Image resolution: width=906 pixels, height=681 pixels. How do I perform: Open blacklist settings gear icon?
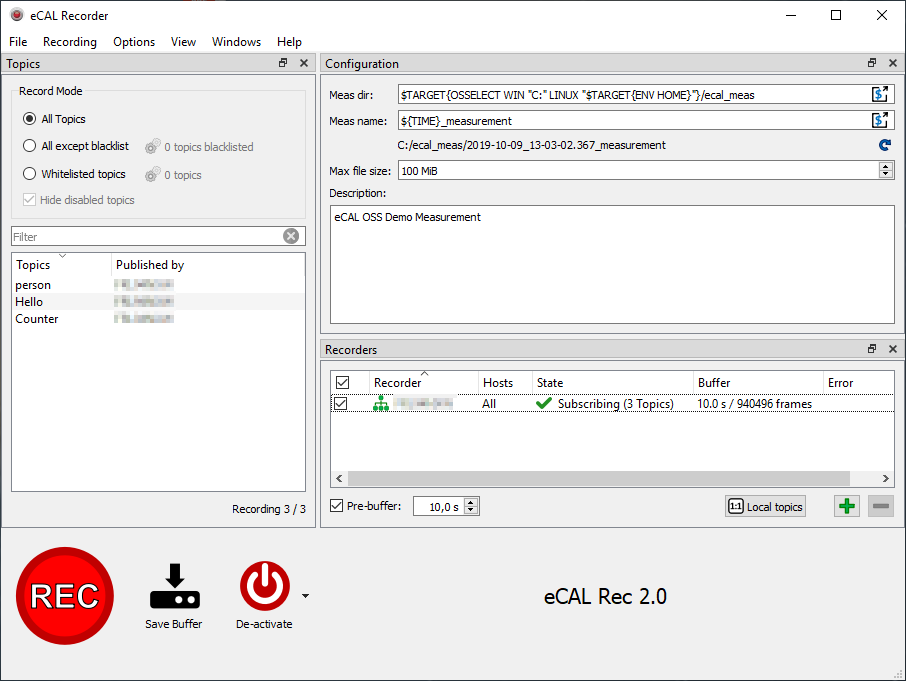click(152, 147)
